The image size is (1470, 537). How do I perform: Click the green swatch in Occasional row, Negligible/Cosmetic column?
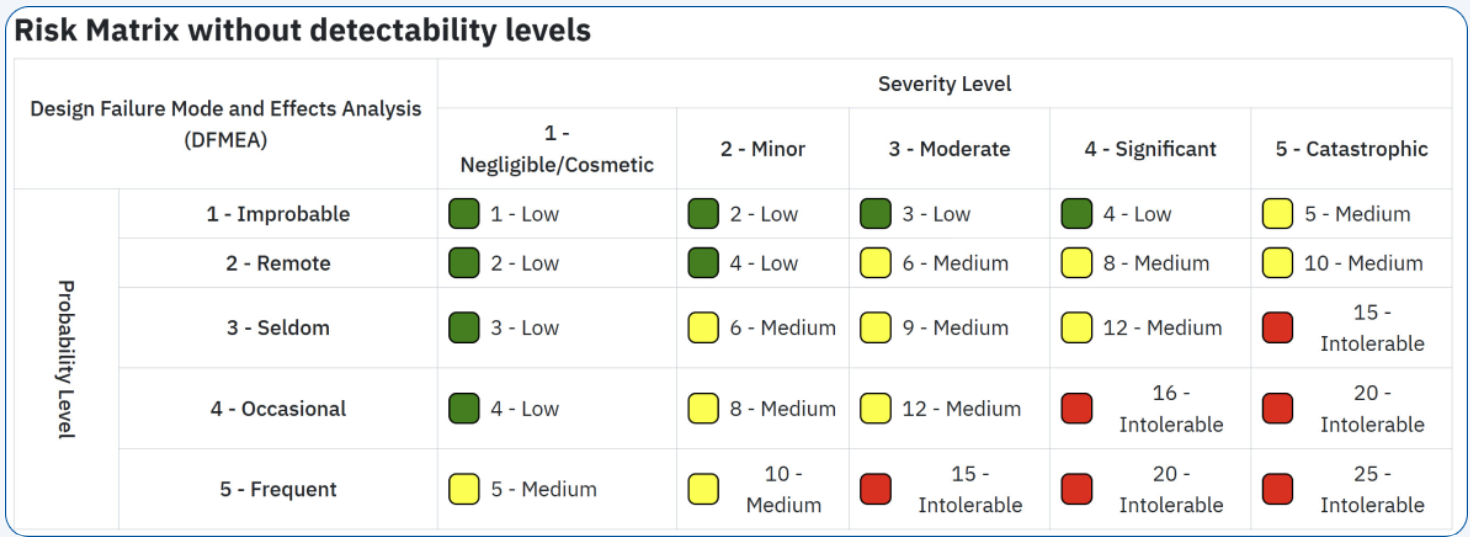point(464,408)
